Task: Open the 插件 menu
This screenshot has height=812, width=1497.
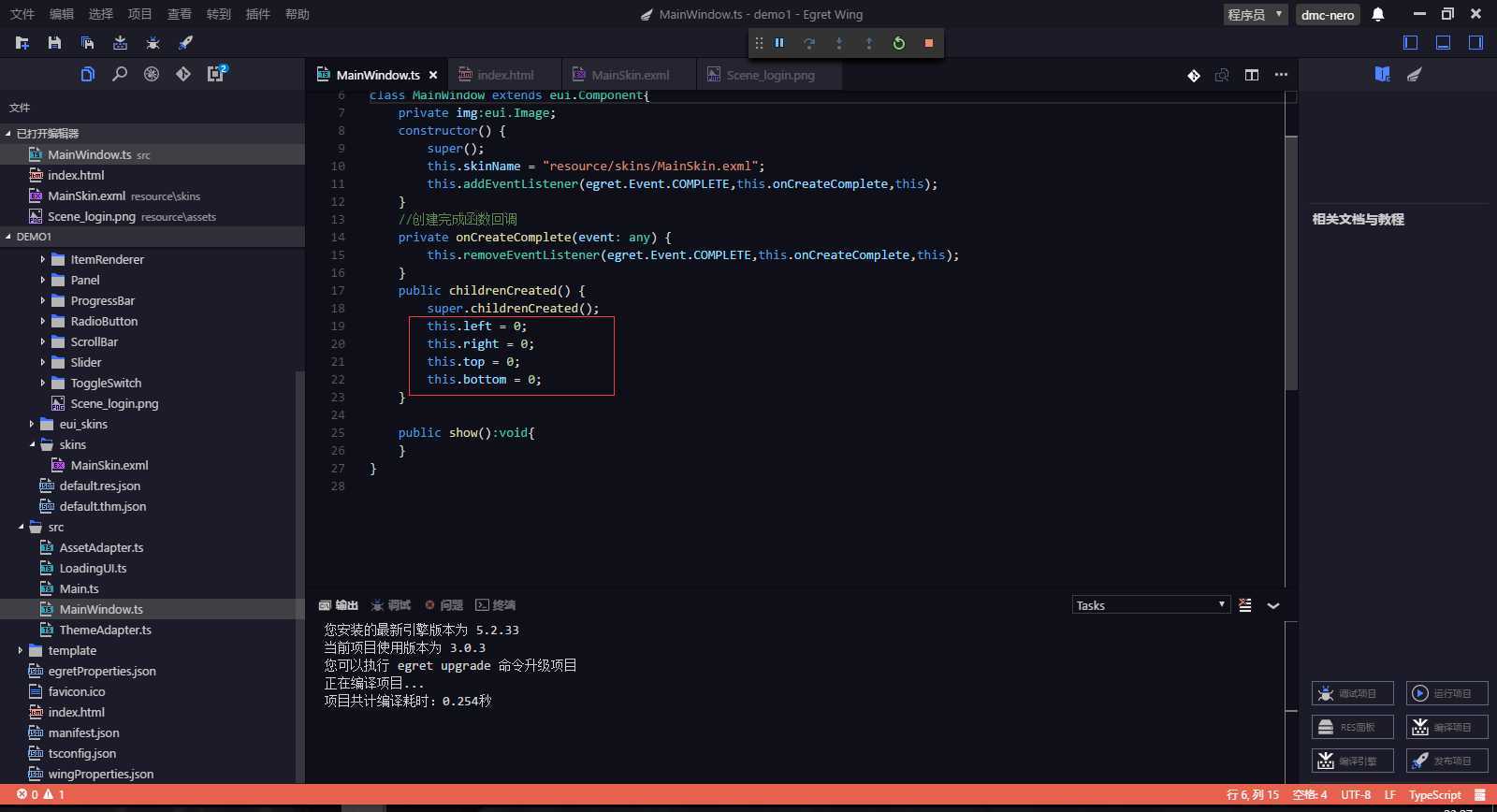Action: pos(257,14)
